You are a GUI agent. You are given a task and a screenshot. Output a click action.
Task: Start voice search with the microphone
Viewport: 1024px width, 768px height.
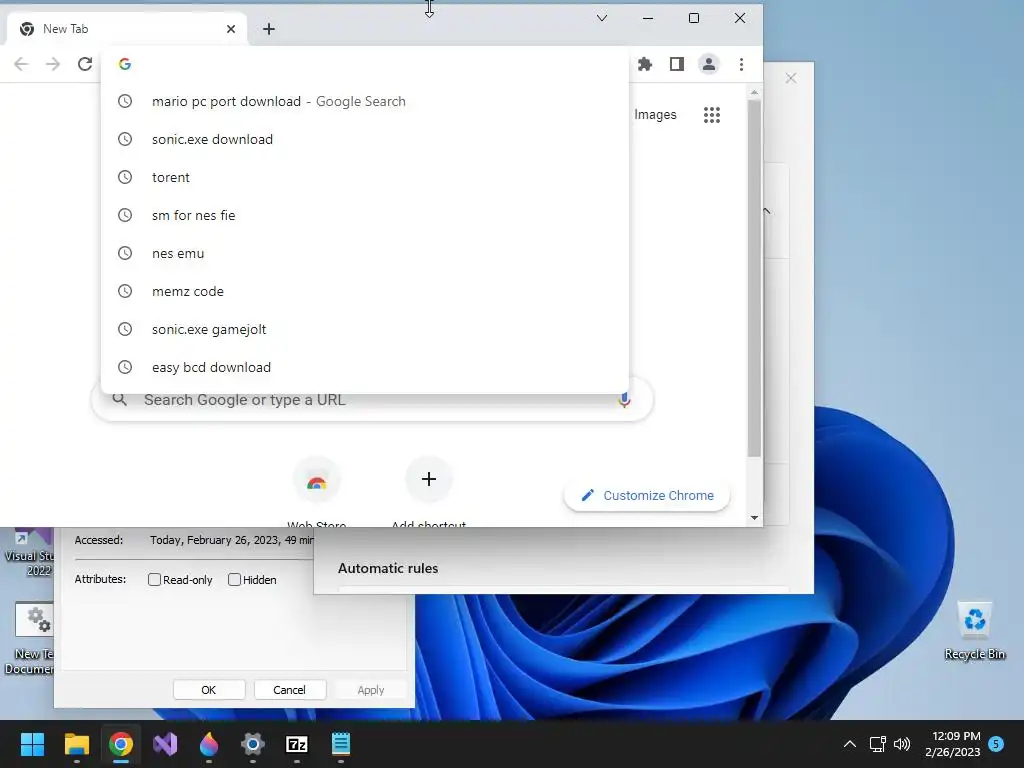[x=624, y=400]
